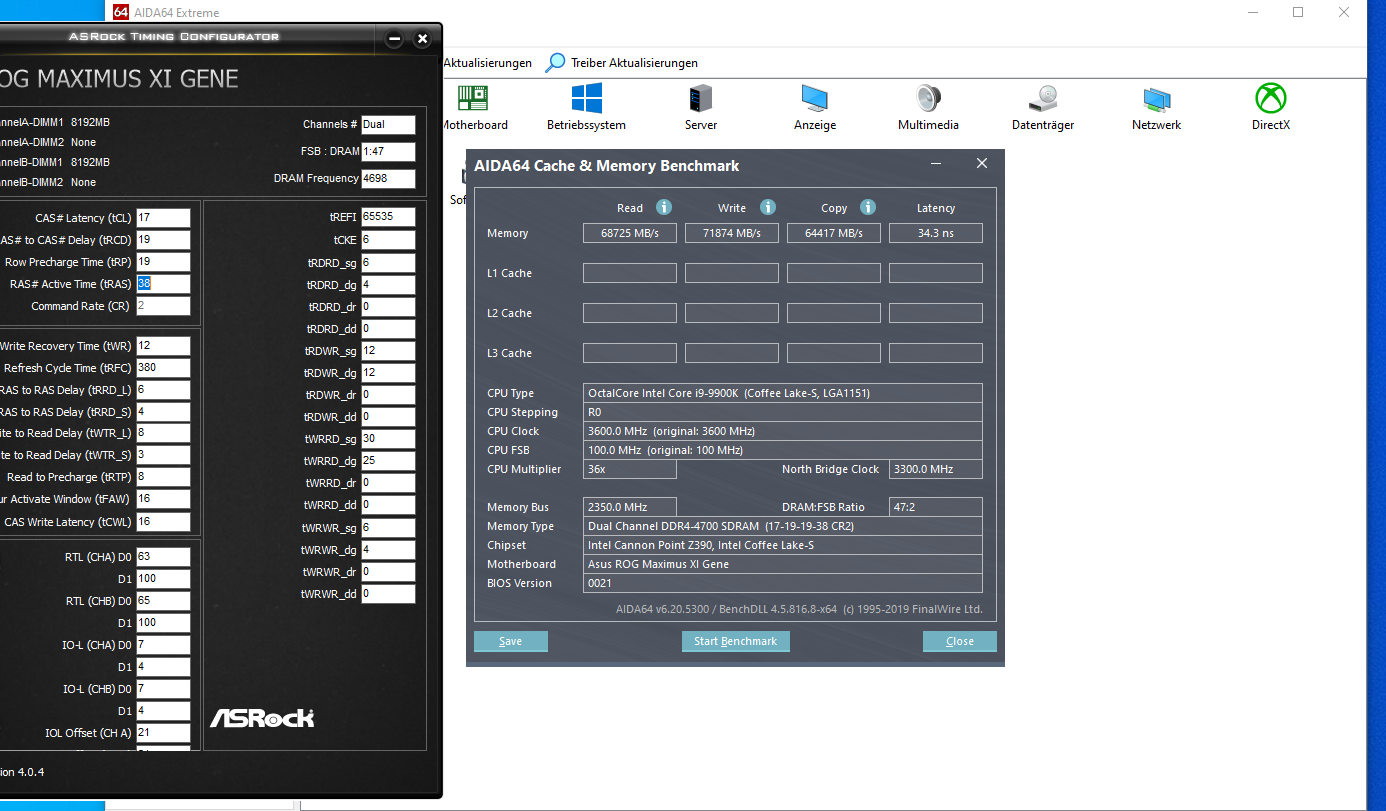Click the Save button in benchmark dialog
1386x811 pixels.
511,641
